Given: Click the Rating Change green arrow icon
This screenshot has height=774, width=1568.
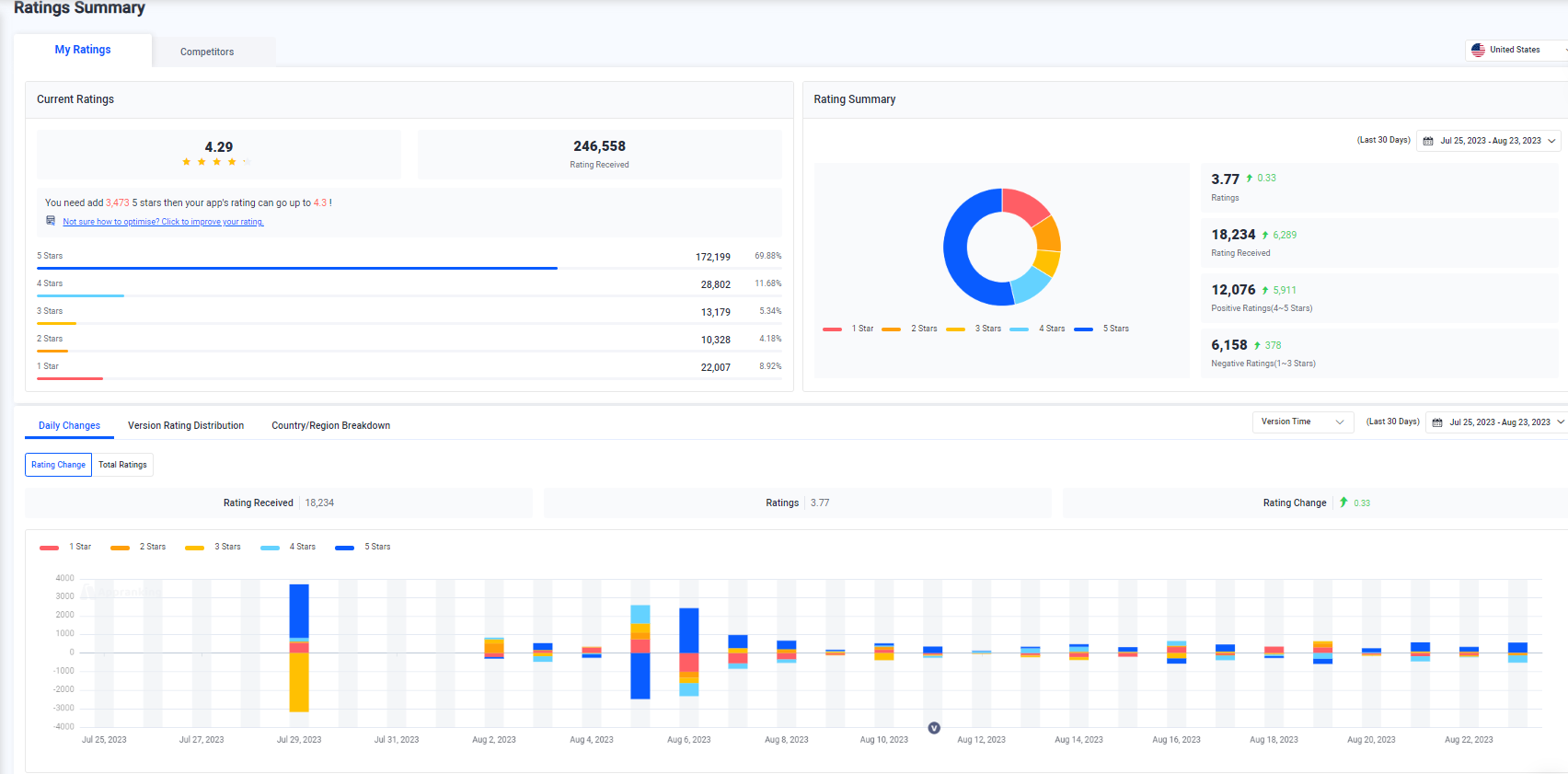Looking at the screenshot, I should 1343,503.
